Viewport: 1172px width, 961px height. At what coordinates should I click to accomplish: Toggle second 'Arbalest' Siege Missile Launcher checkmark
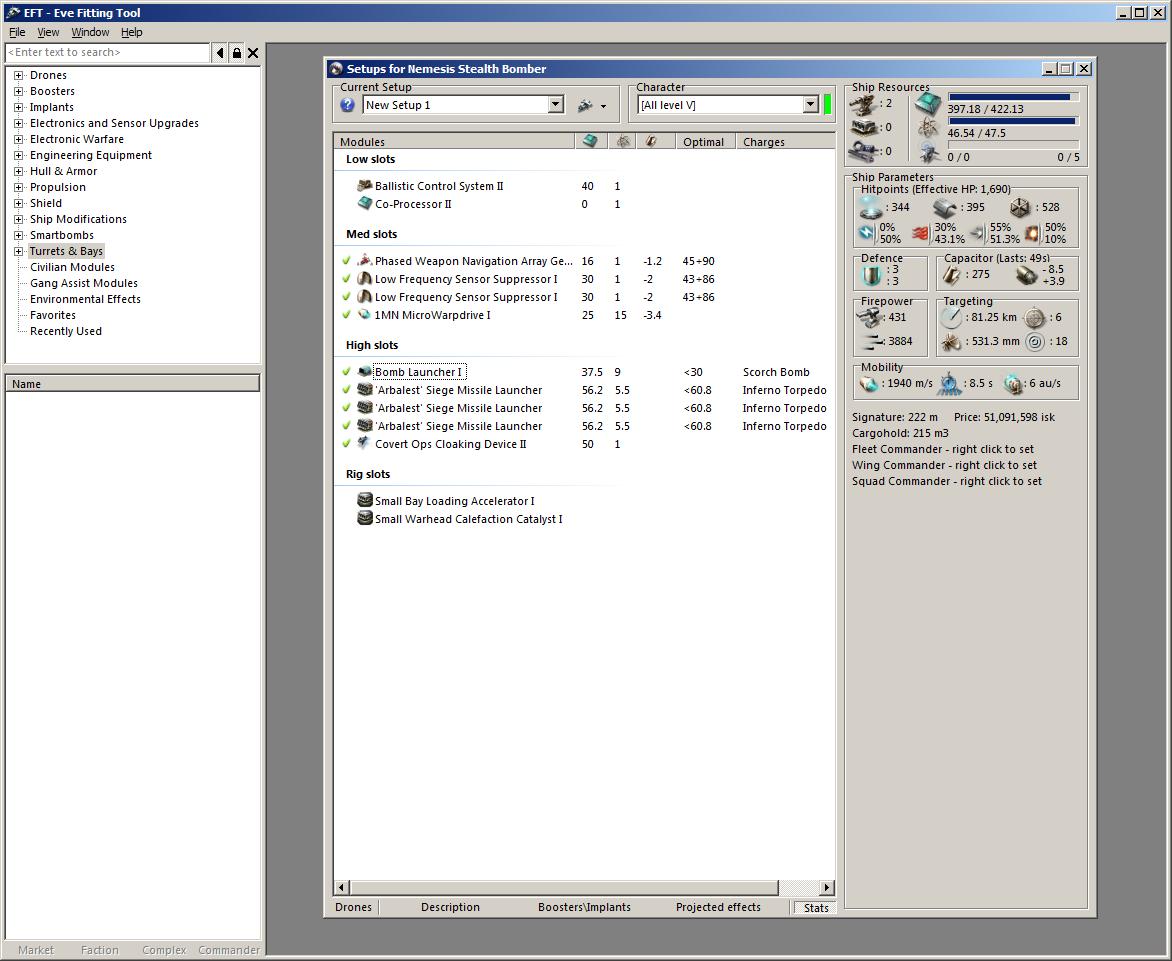[x=346, y=407]
